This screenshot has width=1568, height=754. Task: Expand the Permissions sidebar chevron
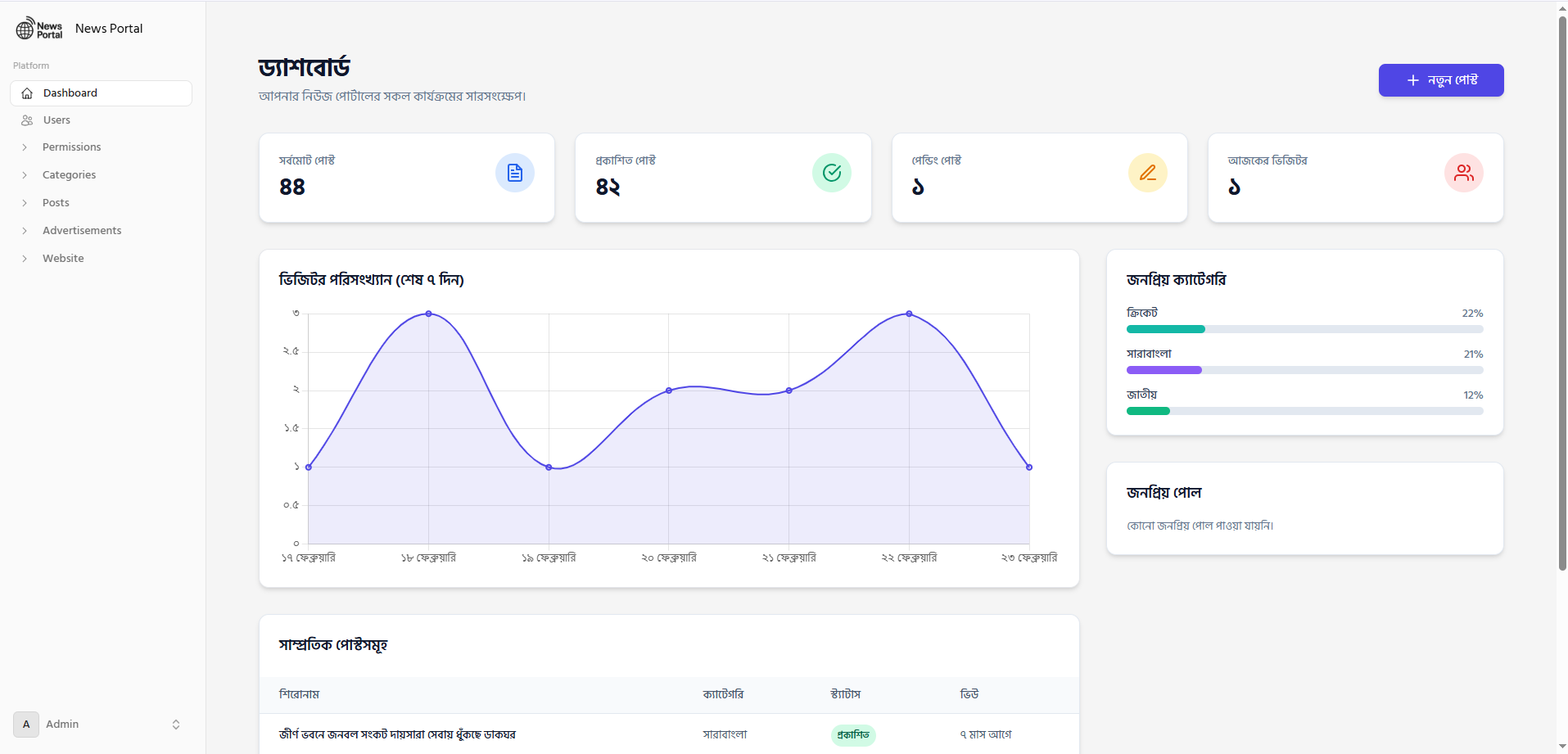[25, 147]
